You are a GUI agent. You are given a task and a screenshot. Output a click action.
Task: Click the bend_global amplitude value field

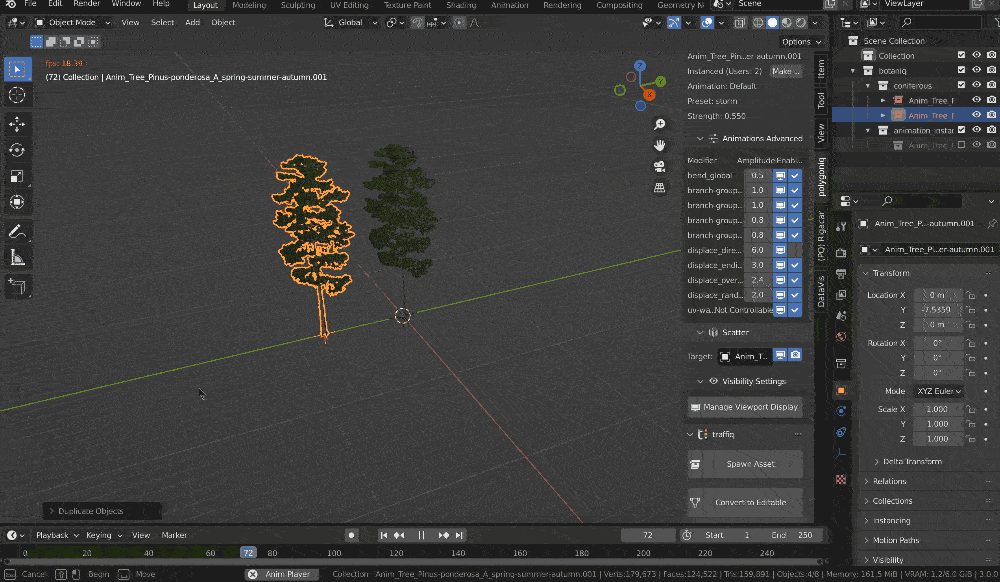[758, 175]
